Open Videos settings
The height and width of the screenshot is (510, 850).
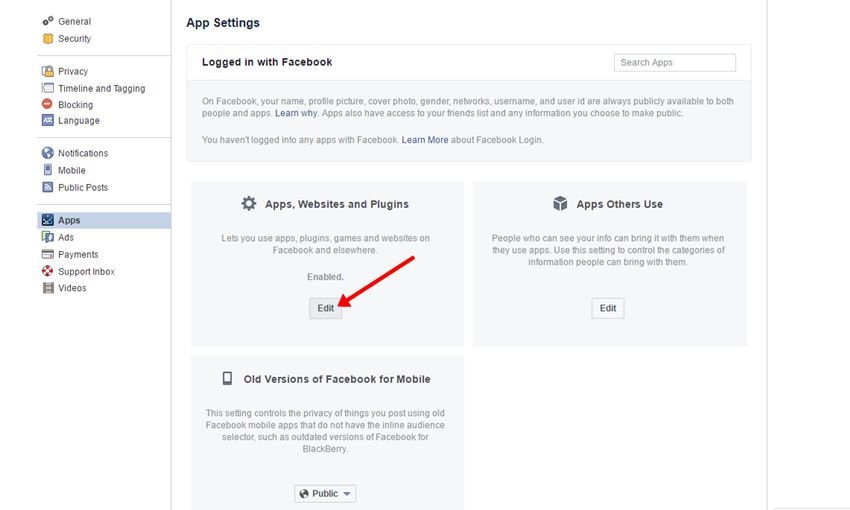coord(72,288)
